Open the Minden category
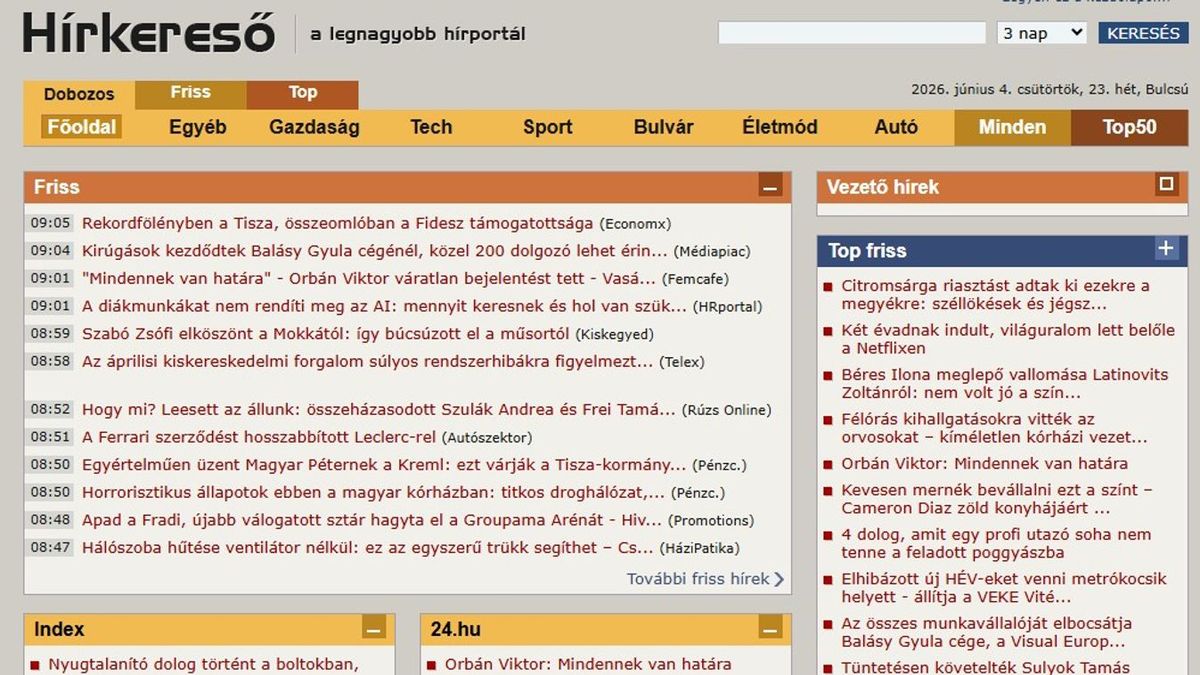Screen dimensions: 1200x675 pyautogui.click(x=1012, y=127)
